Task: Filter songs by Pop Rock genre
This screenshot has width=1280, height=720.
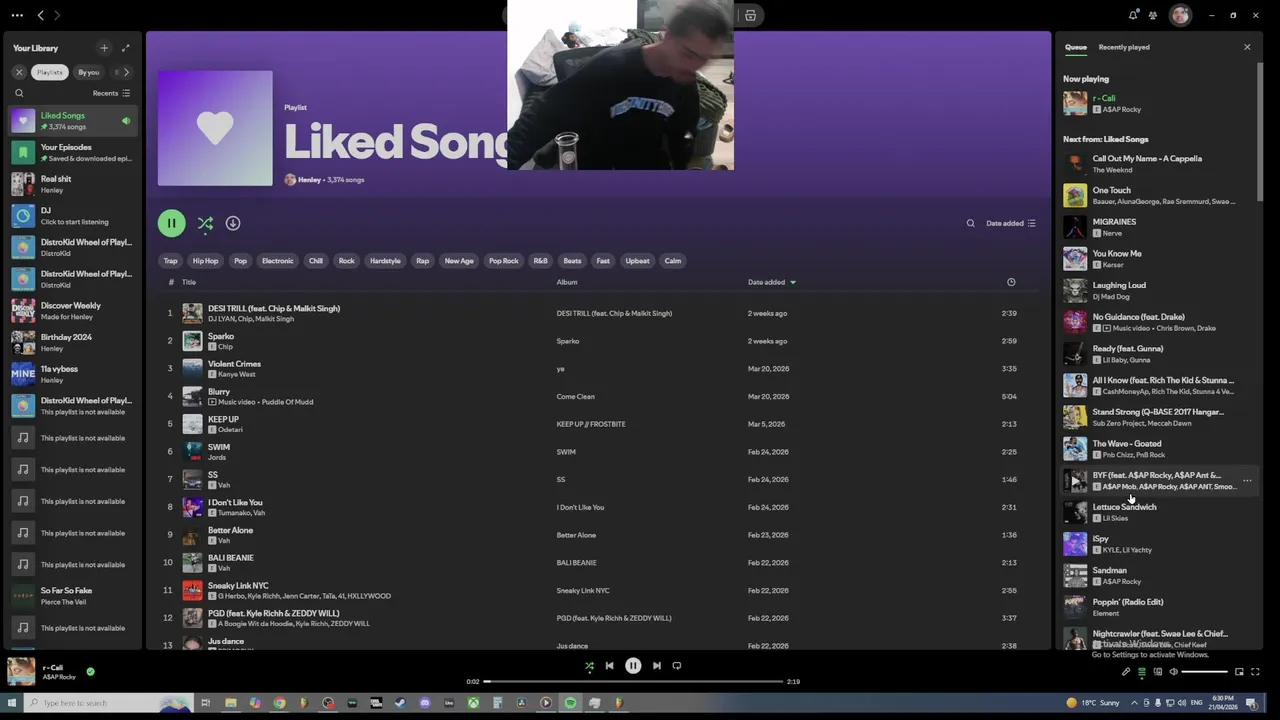Action: point(503,261)
